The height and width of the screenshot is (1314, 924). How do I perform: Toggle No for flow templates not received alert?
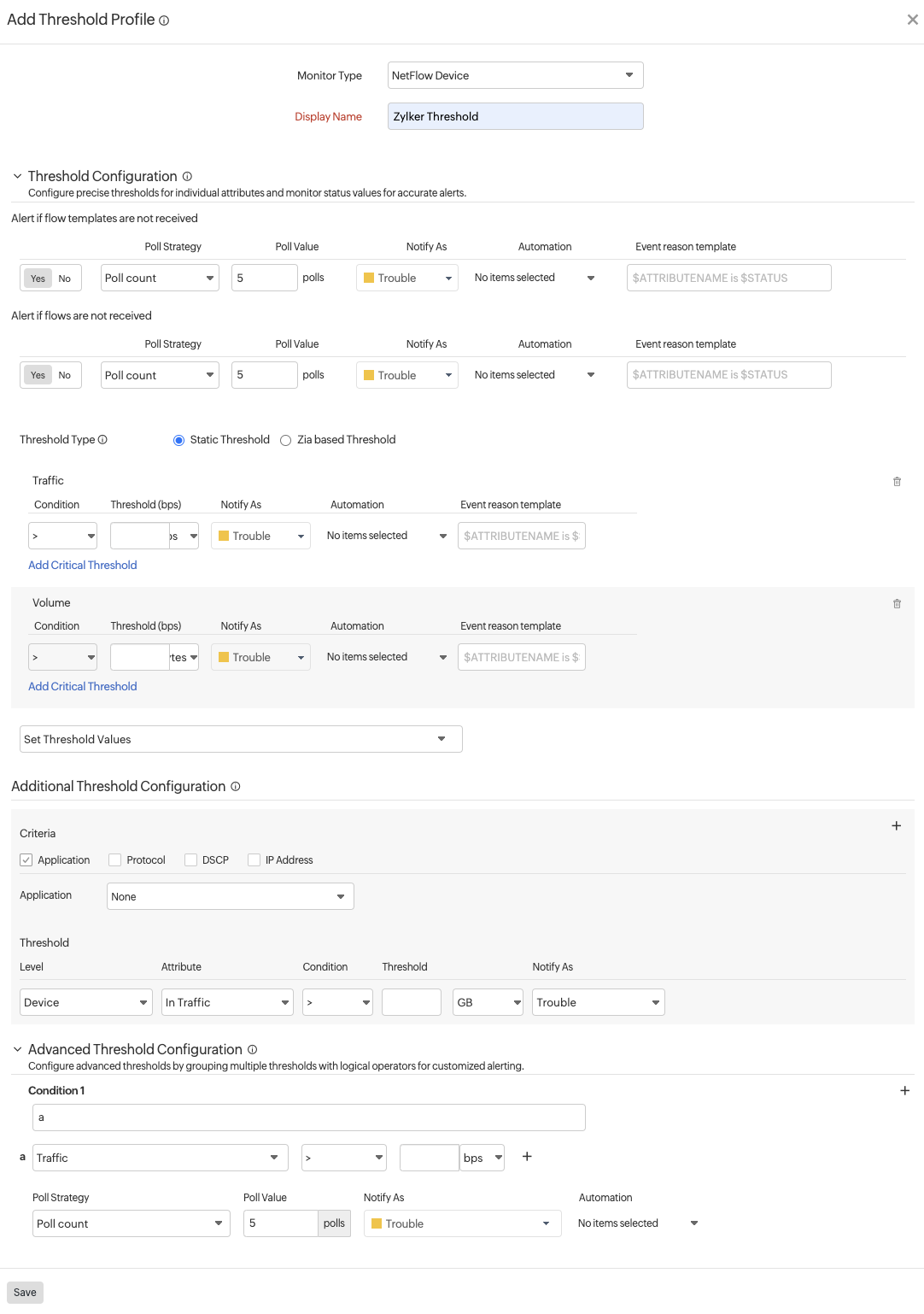65,279
